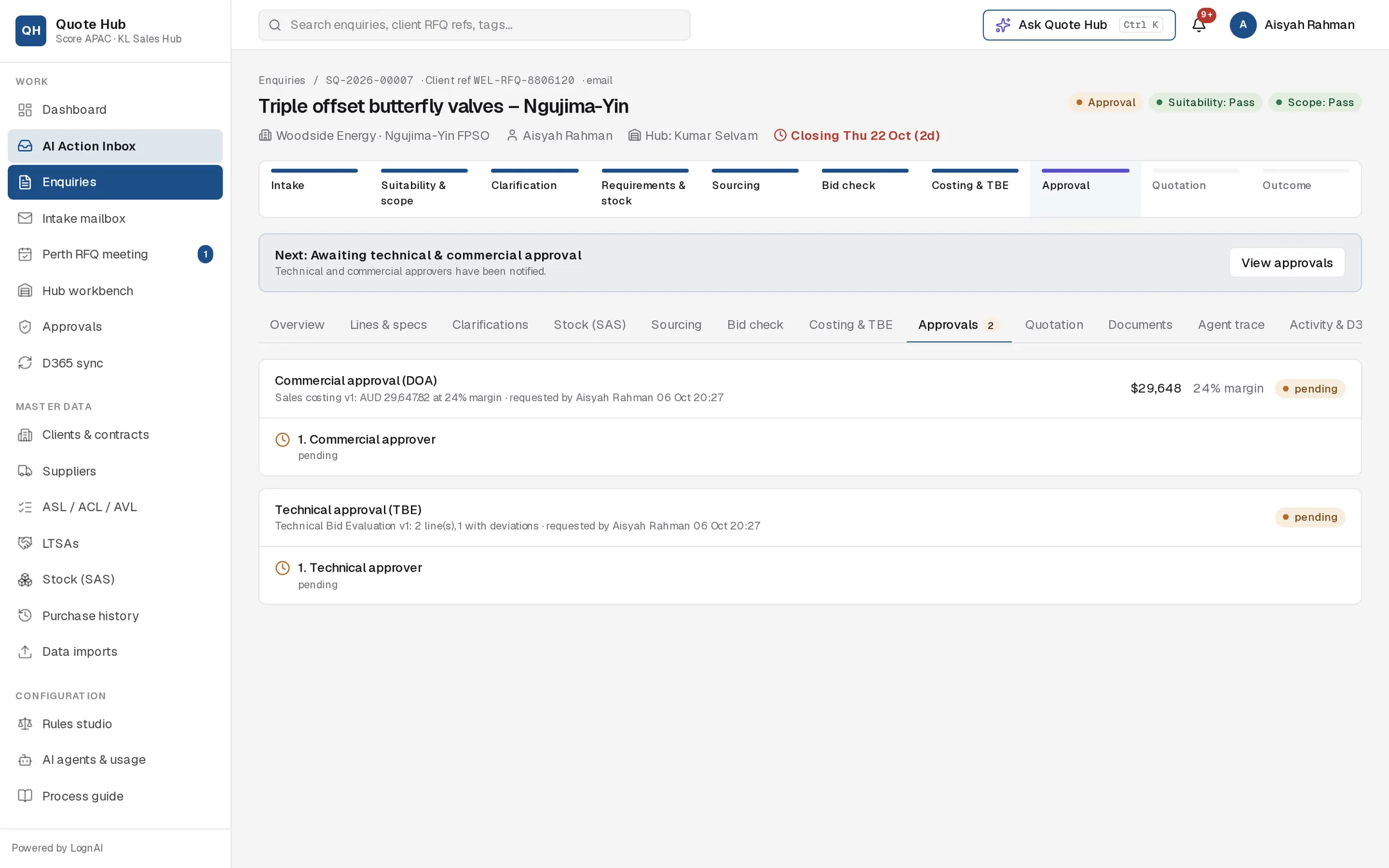Click the Perth RFQ meeting count badge

coord(205,255)
